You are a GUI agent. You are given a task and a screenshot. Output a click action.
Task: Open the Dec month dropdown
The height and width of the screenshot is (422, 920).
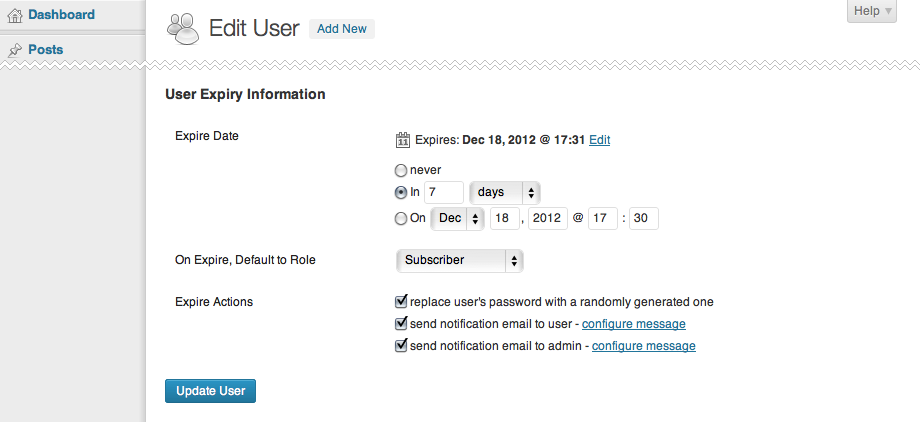(x=458, y=218)
